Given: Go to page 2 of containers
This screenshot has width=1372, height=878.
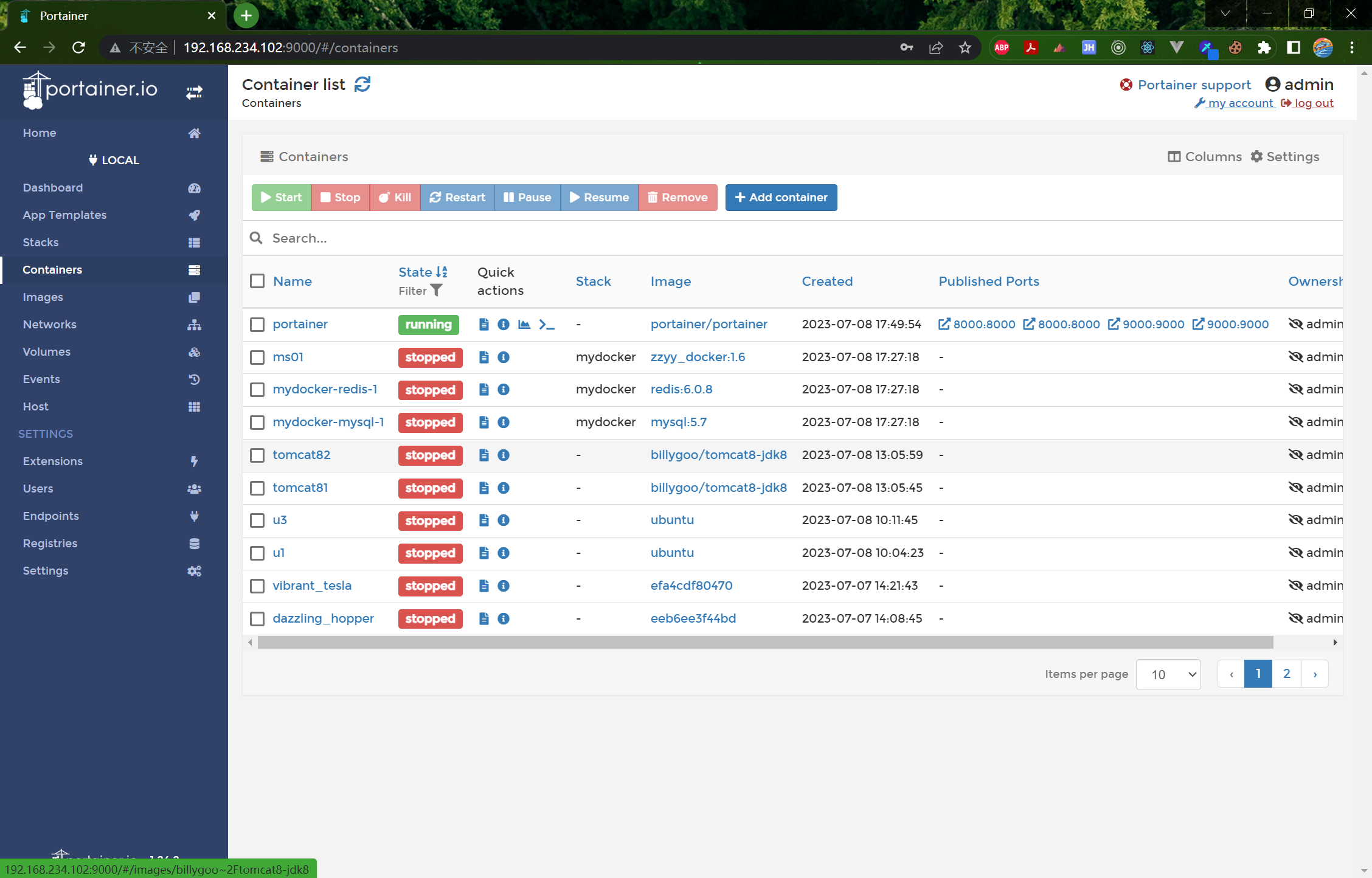Looking at the screenshot, I should pos(1286,674).
